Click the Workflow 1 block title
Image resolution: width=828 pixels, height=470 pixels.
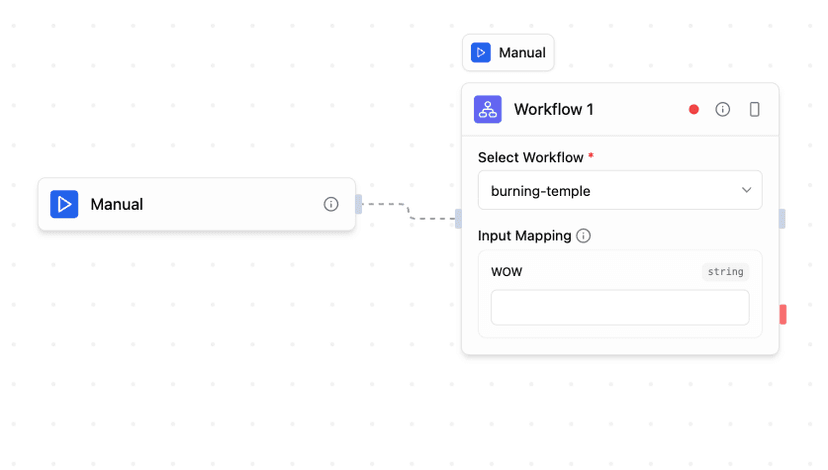click(x=553, y=109)
